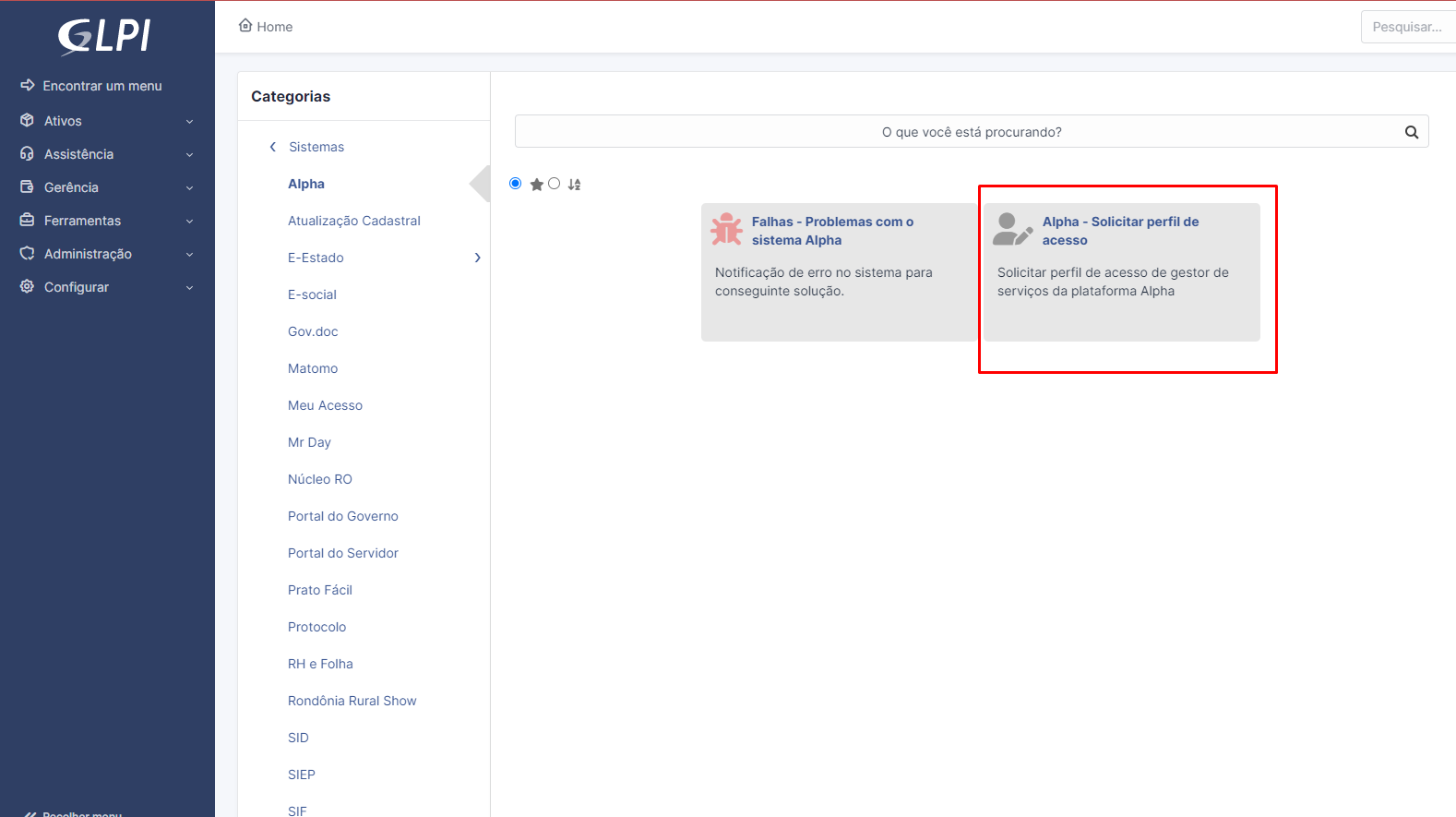Select the SIEP category
The height and width of the screenshot is (817, 1456).
[x=302, y=775]
